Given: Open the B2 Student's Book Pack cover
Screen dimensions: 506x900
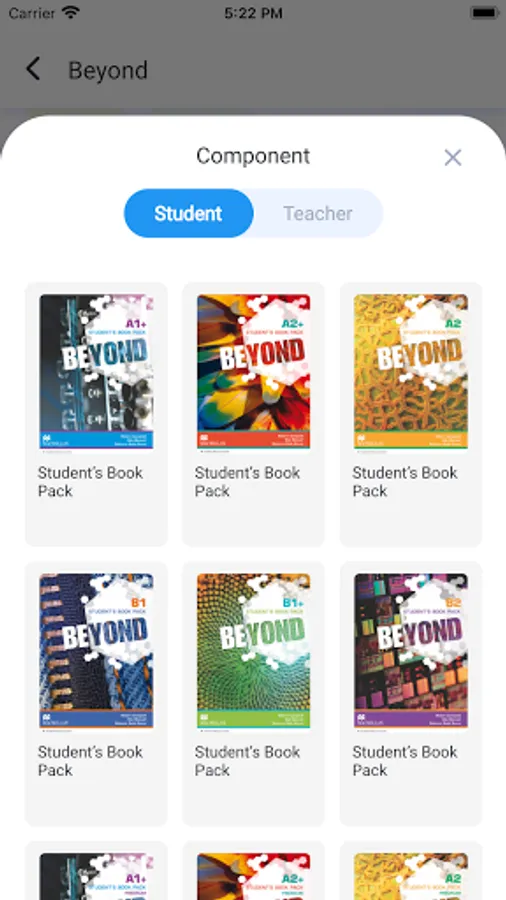Looking at the screenshot, I should tap(411, 653).
